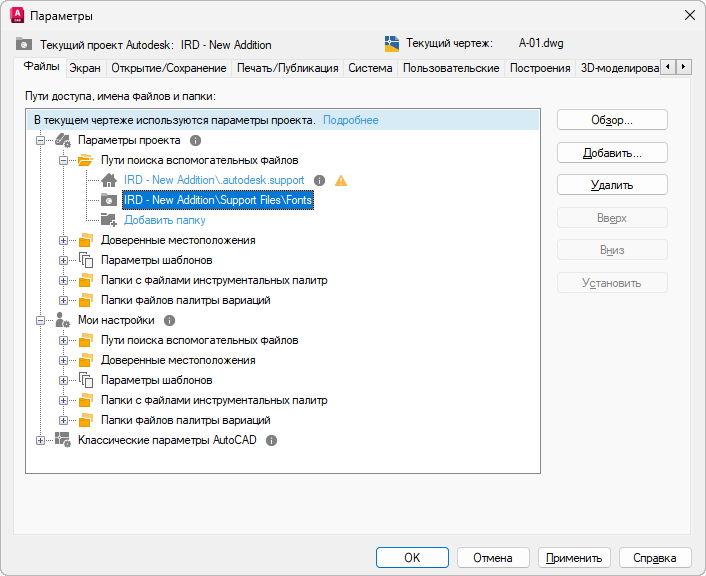This screenshot has width=706, height=576.
Task: Open the Подробнее link
Action: [x=350, y=120]
